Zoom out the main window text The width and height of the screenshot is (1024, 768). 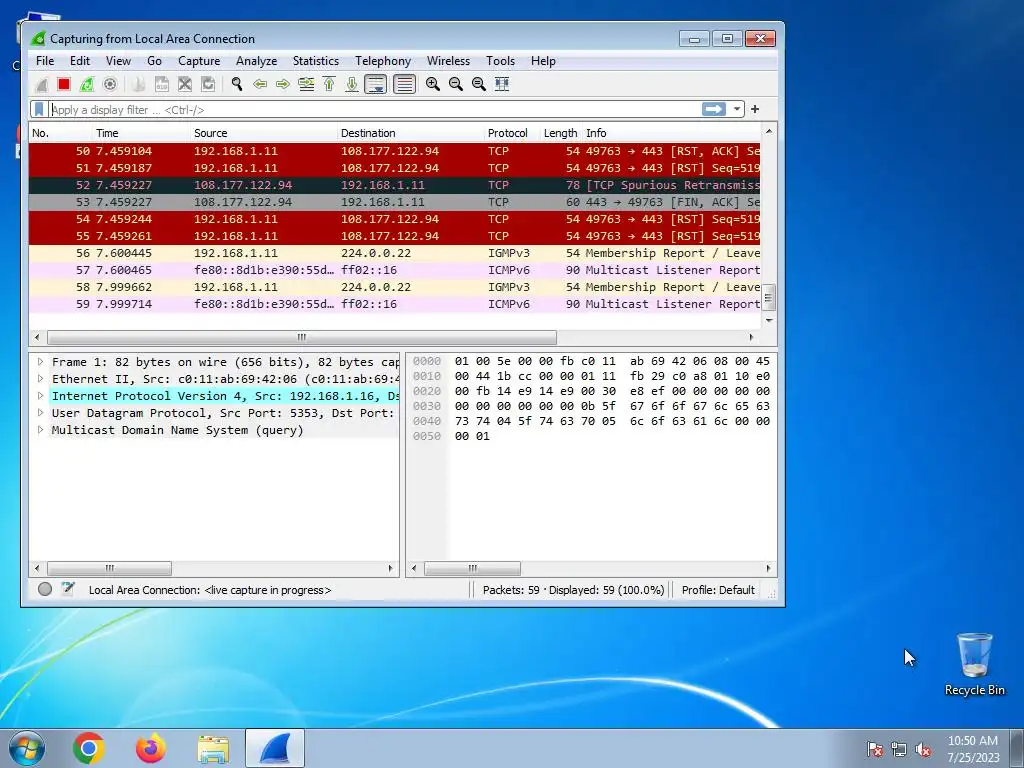point(456,84)
